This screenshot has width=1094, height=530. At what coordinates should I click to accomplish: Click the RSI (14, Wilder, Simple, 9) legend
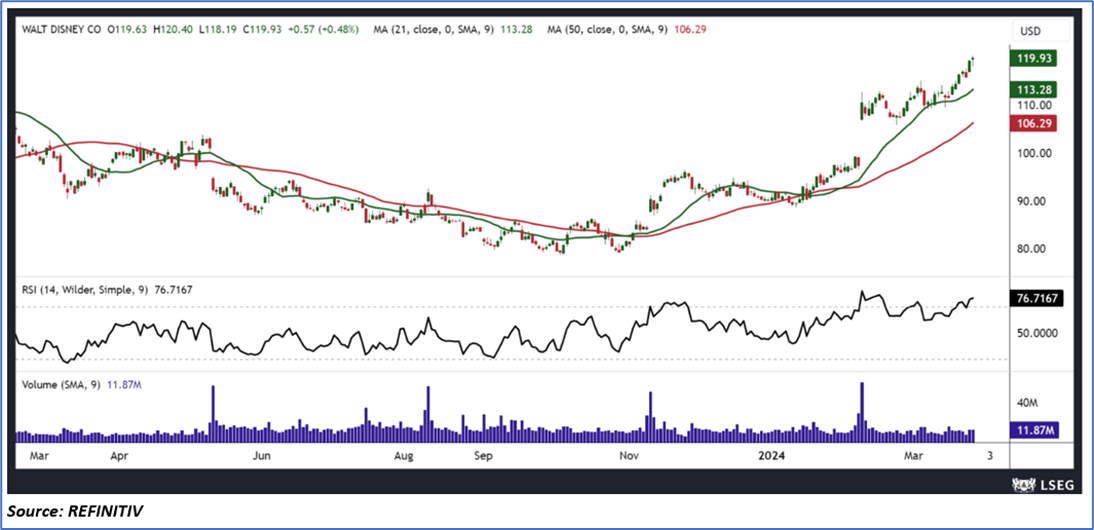point(83,288)
